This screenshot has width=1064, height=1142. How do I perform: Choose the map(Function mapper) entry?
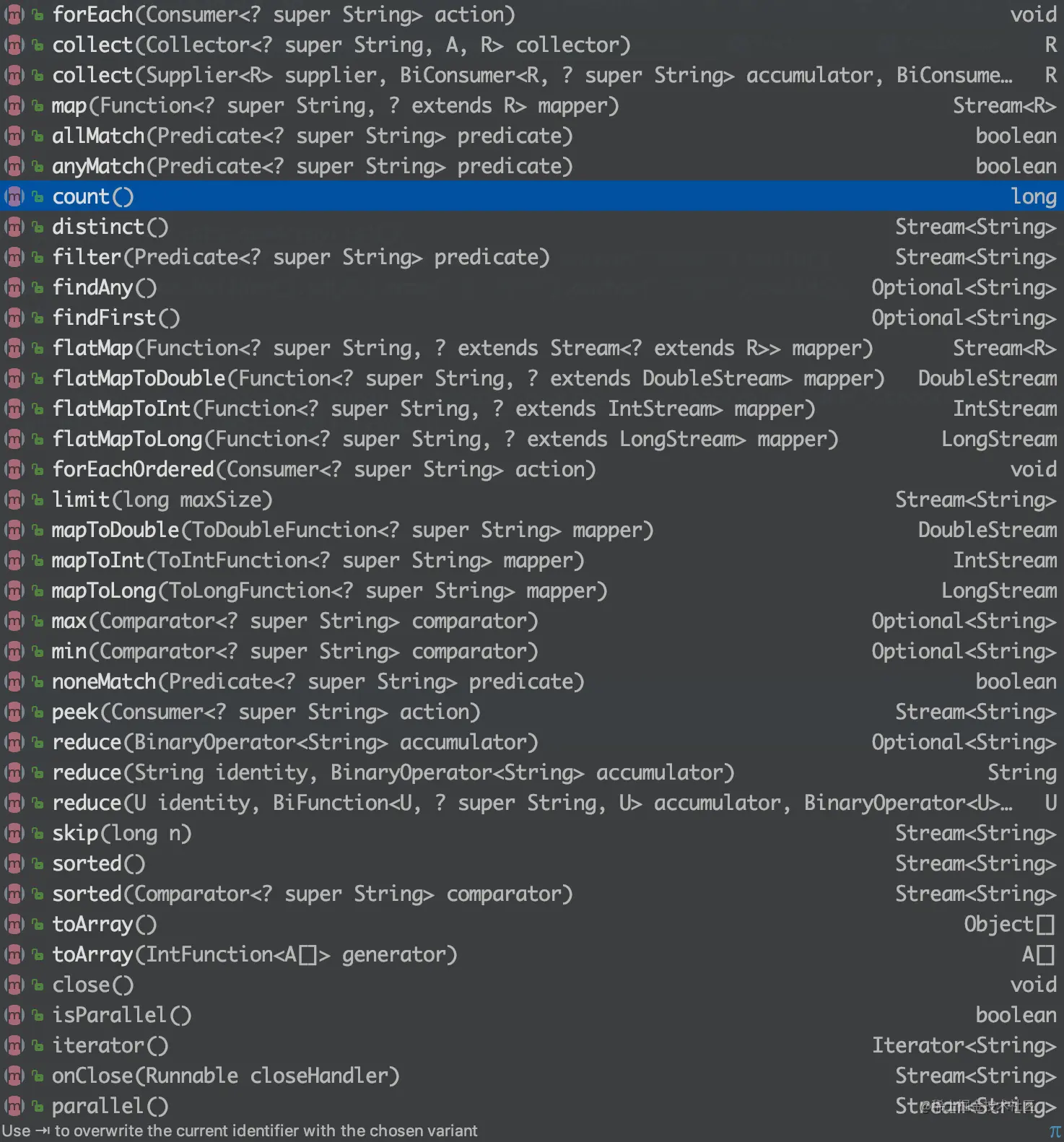[x=532, y=105]
